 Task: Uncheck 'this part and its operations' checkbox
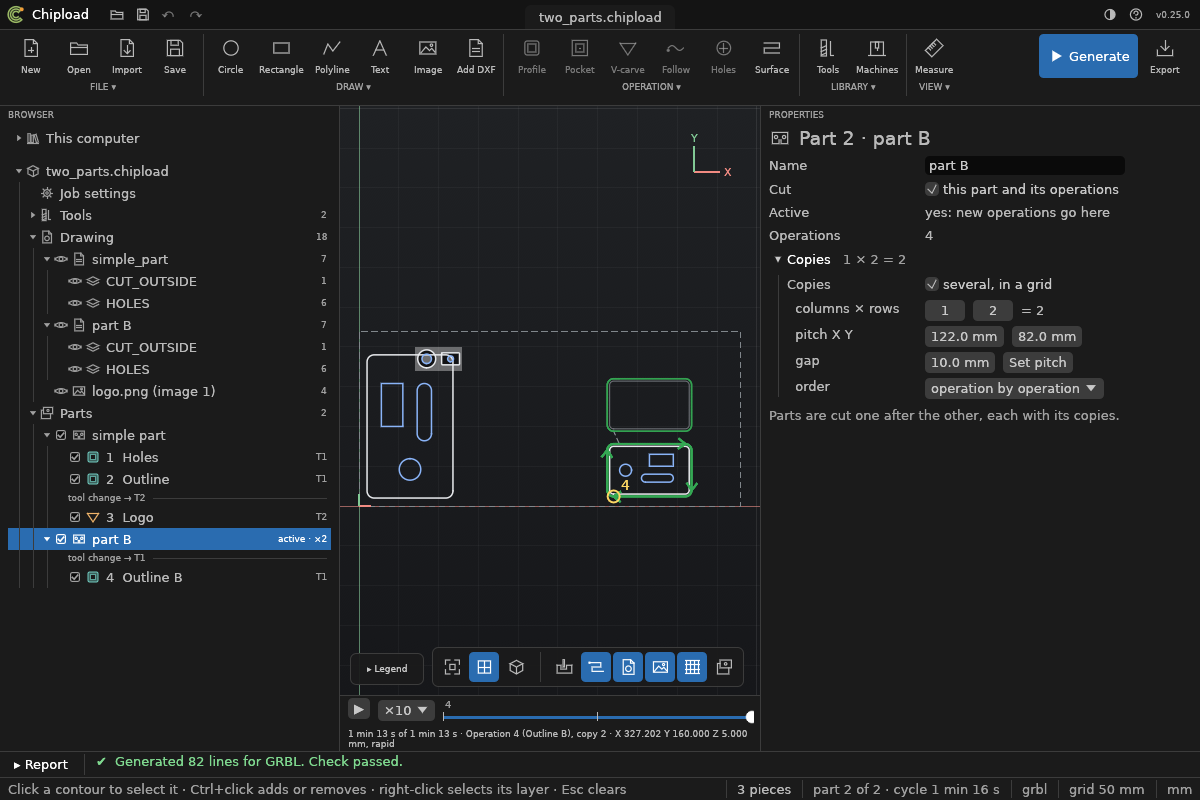[x=932, y=189]
